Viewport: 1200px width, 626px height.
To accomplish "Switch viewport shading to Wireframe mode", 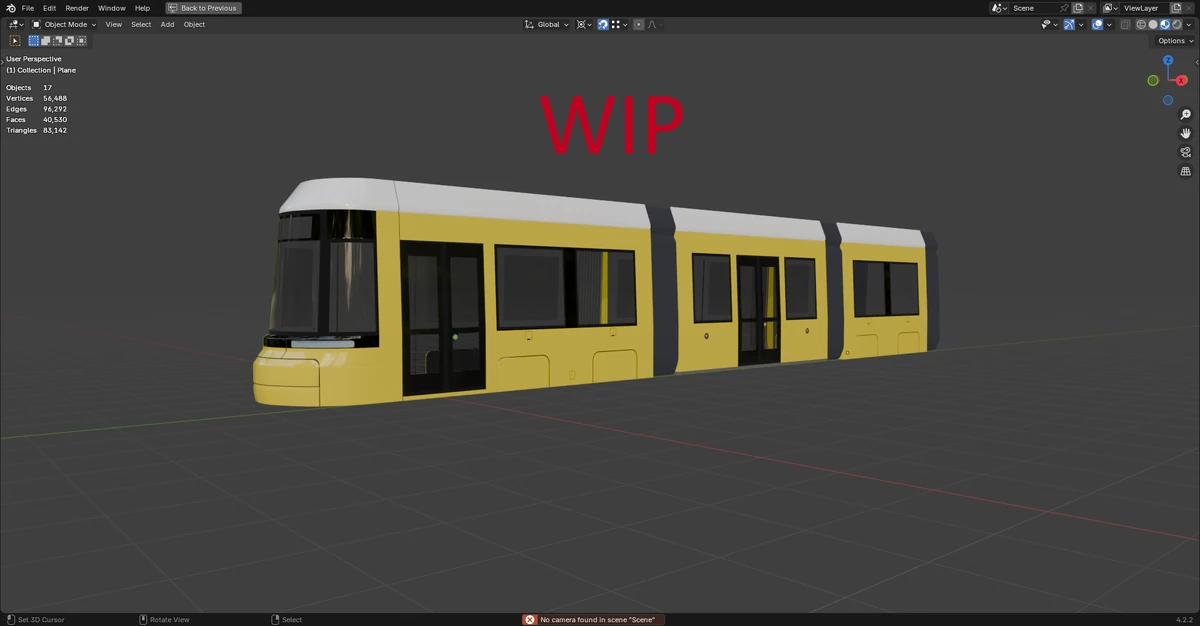I will pyautogui.click(x=1141, y=24).
